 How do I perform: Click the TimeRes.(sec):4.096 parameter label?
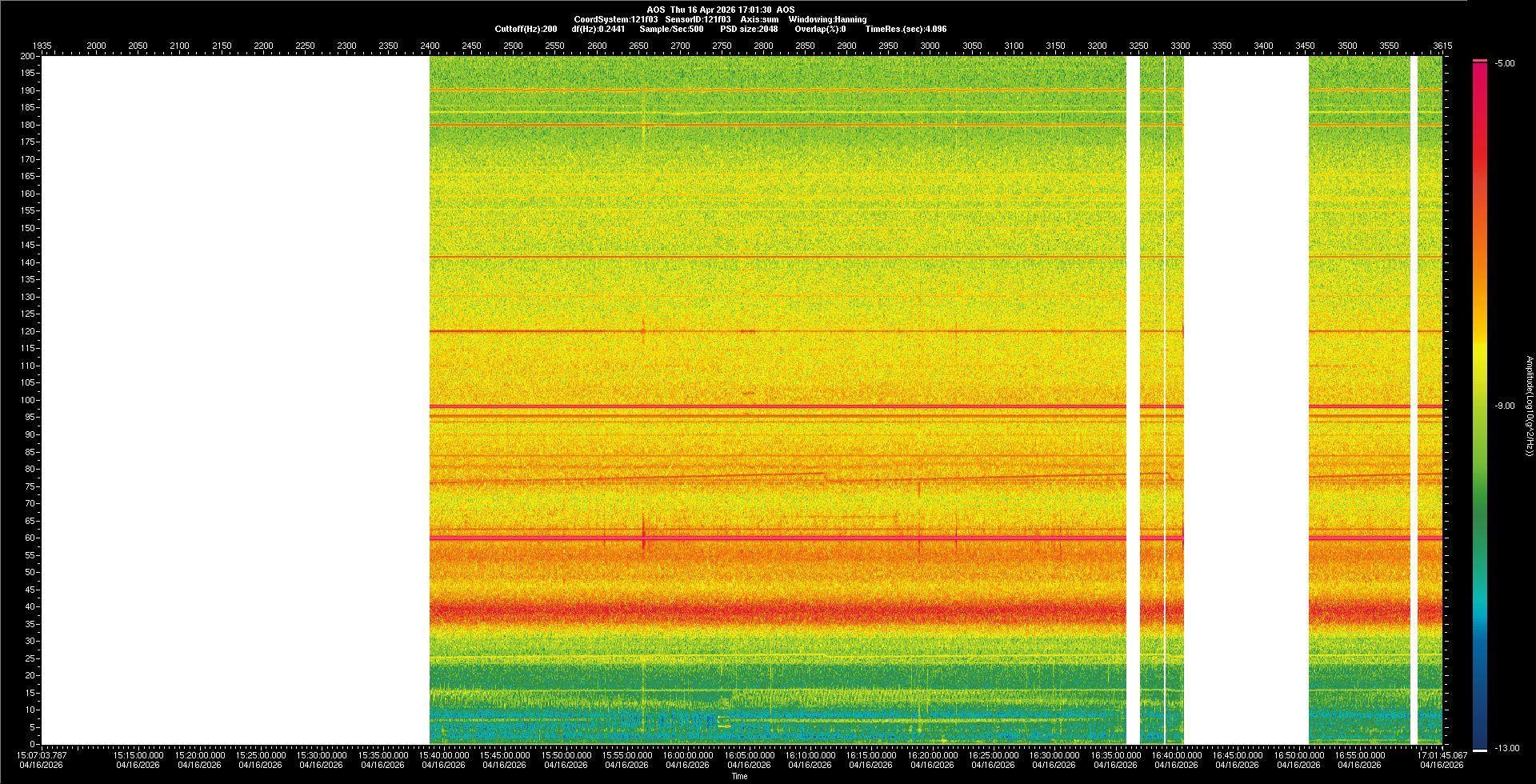coord(906,29)
